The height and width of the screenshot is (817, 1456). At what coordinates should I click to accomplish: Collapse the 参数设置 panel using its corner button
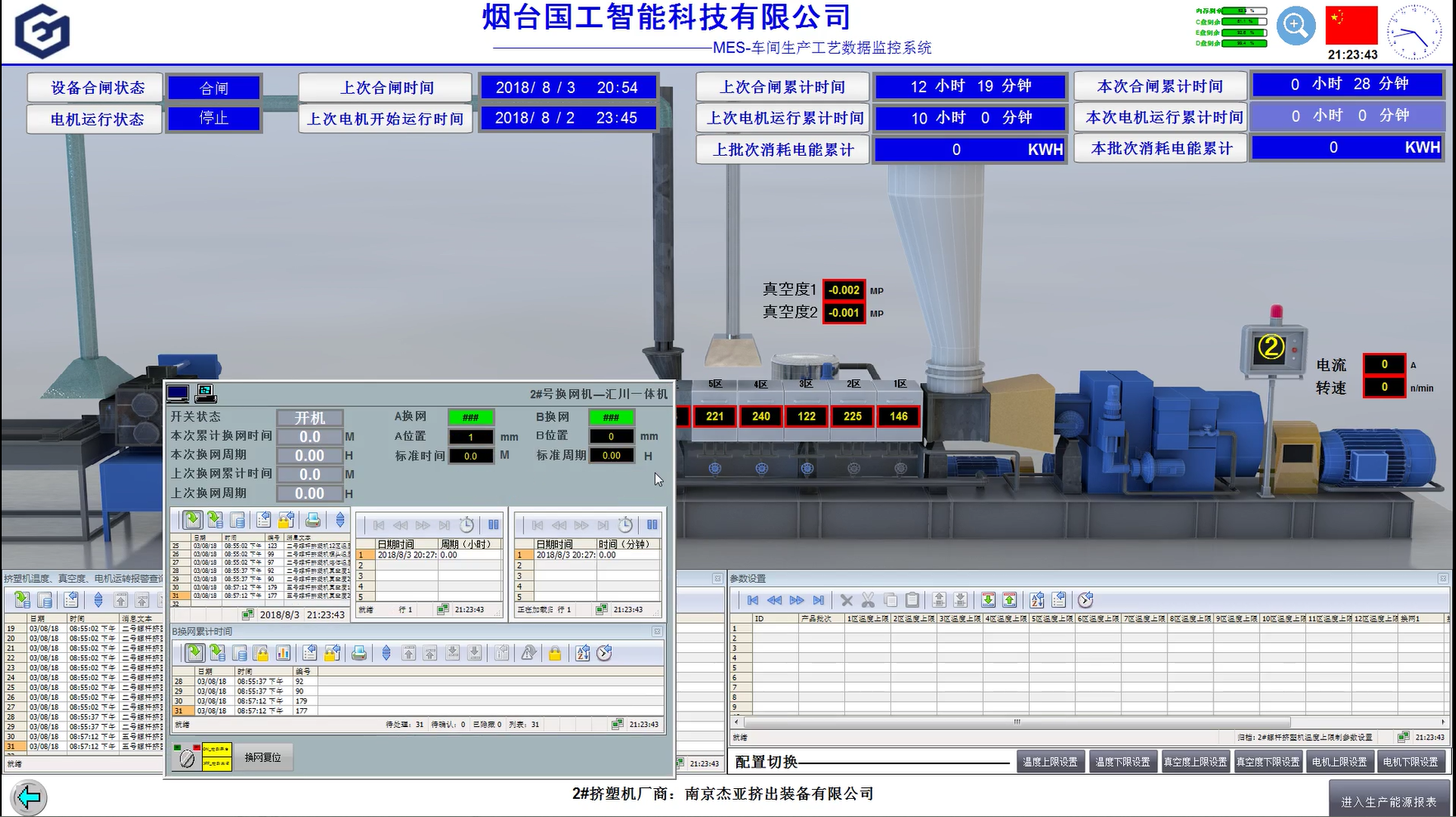1443,579
